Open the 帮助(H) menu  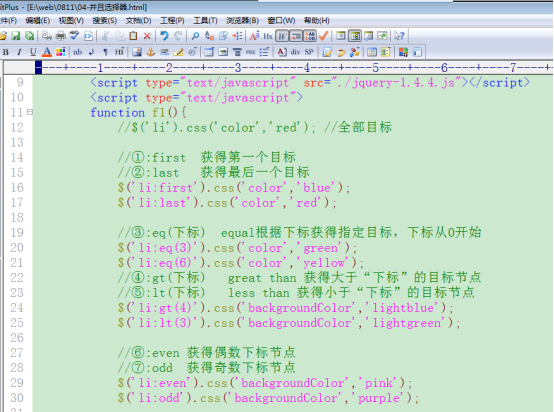(x=317, y=20)
